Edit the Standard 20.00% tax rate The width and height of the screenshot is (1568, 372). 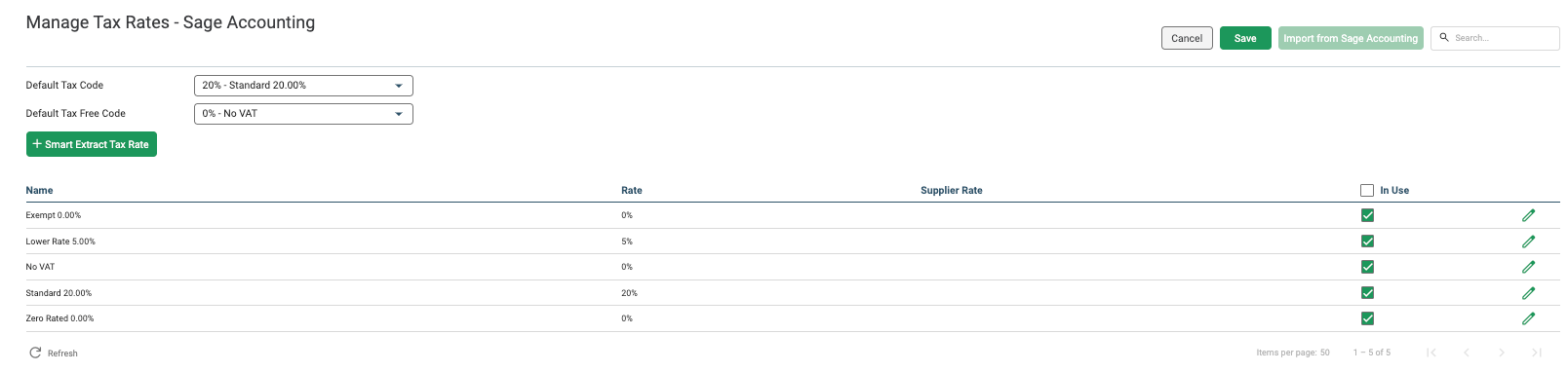(x=1528, y=293)
